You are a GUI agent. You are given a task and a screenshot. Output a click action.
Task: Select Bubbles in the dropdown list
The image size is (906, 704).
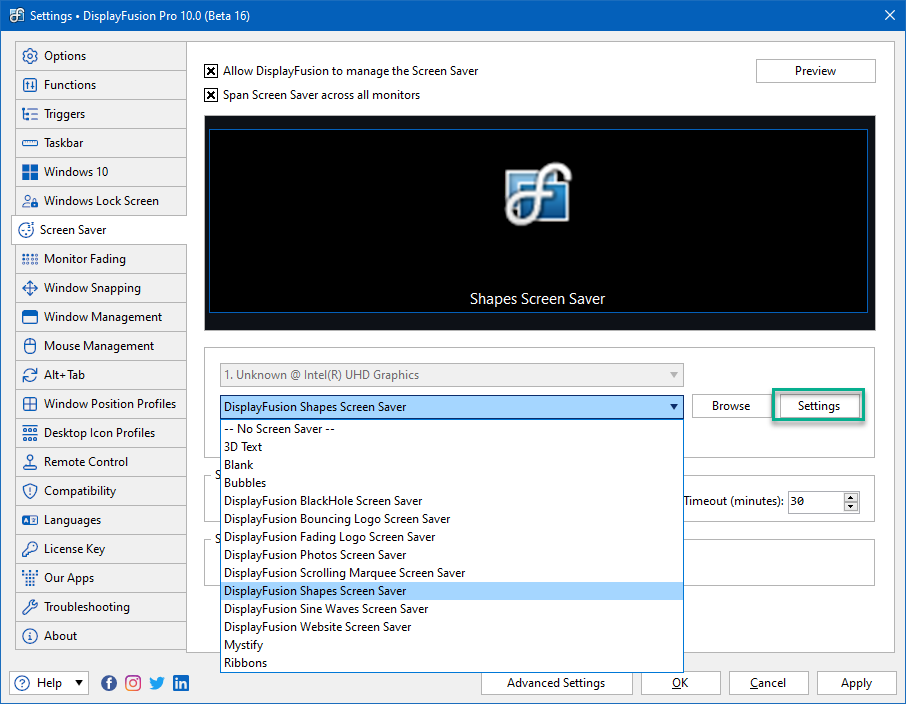(x=451, y=483)
